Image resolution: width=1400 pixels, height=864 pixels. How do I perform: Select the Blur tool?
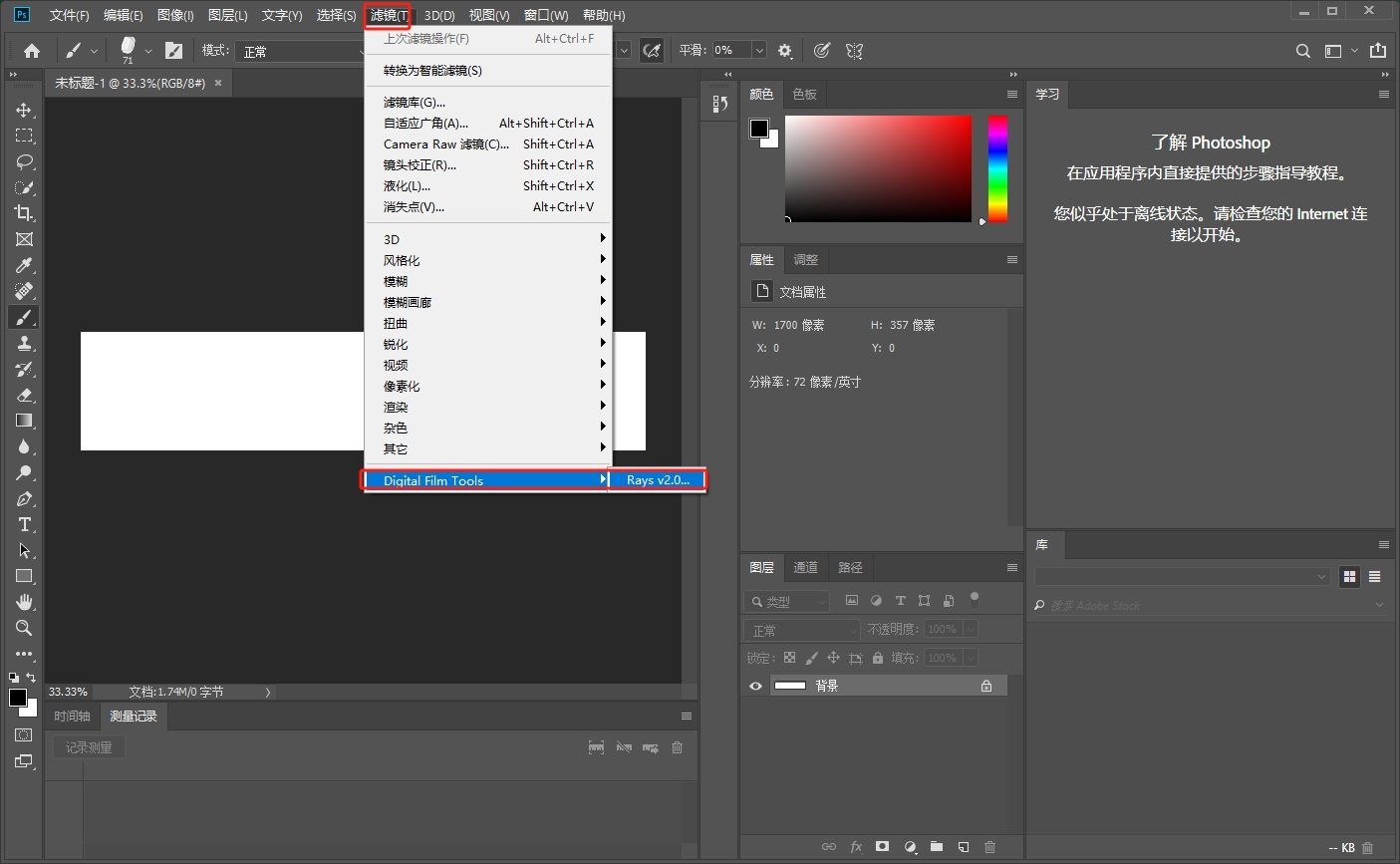point(24,446)
